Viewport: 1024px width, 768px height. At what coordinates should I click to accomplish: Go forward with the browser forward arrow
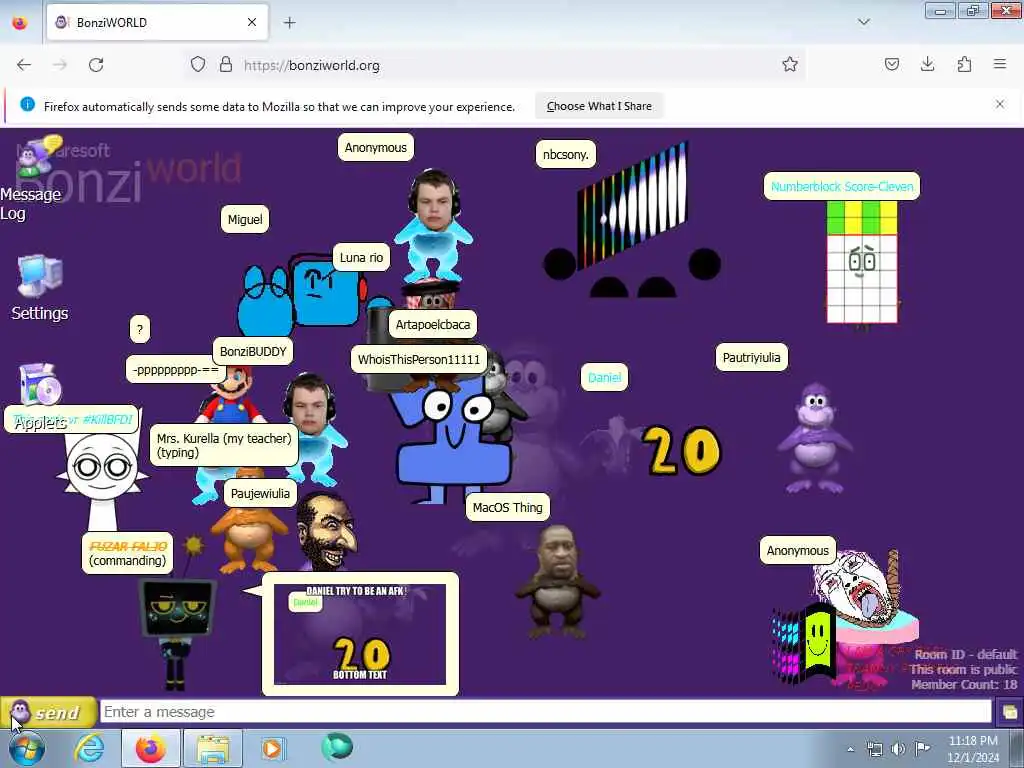(60, 65)
